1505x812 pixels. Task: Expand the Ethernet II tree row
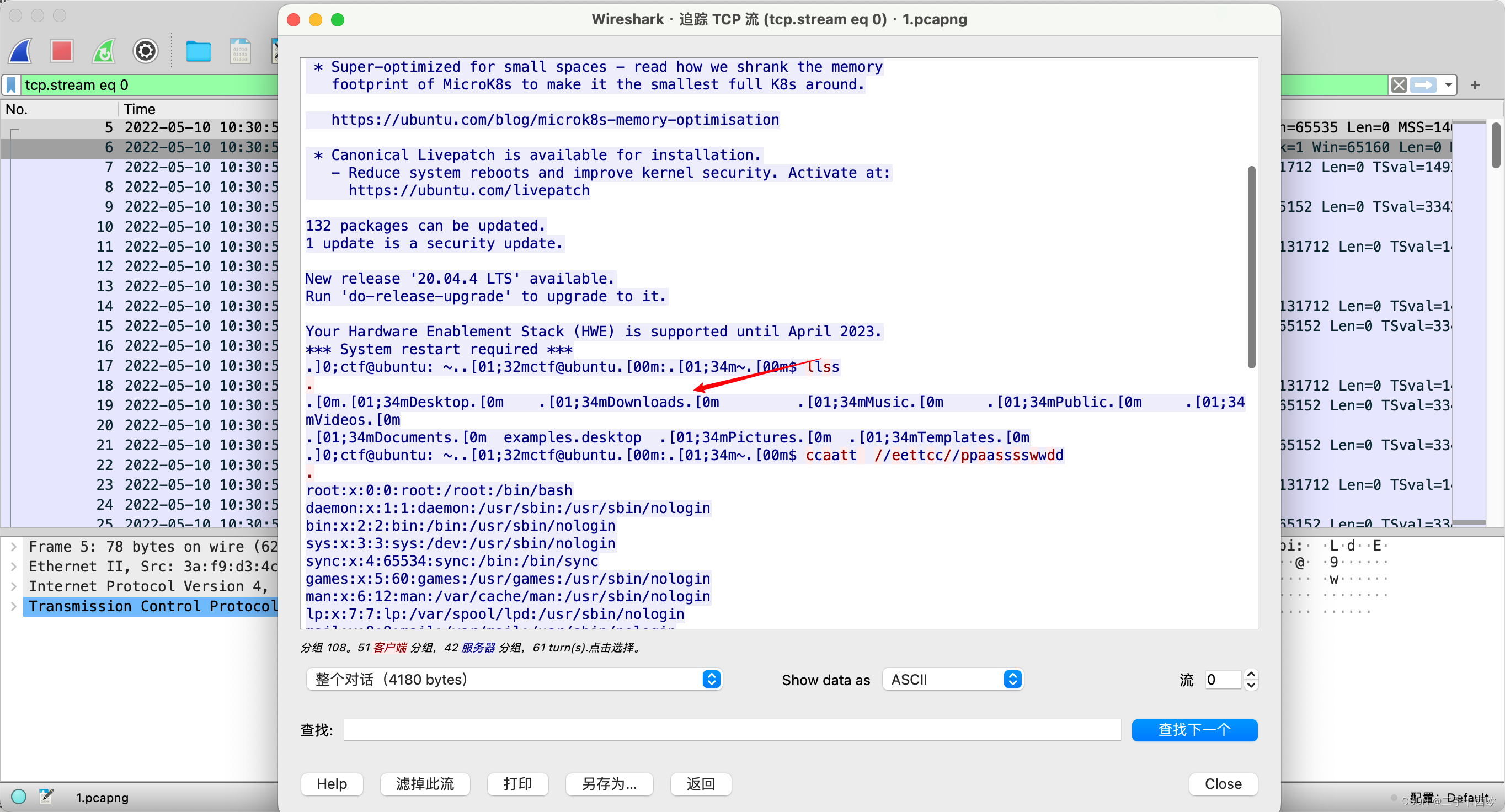pos(13,566)
